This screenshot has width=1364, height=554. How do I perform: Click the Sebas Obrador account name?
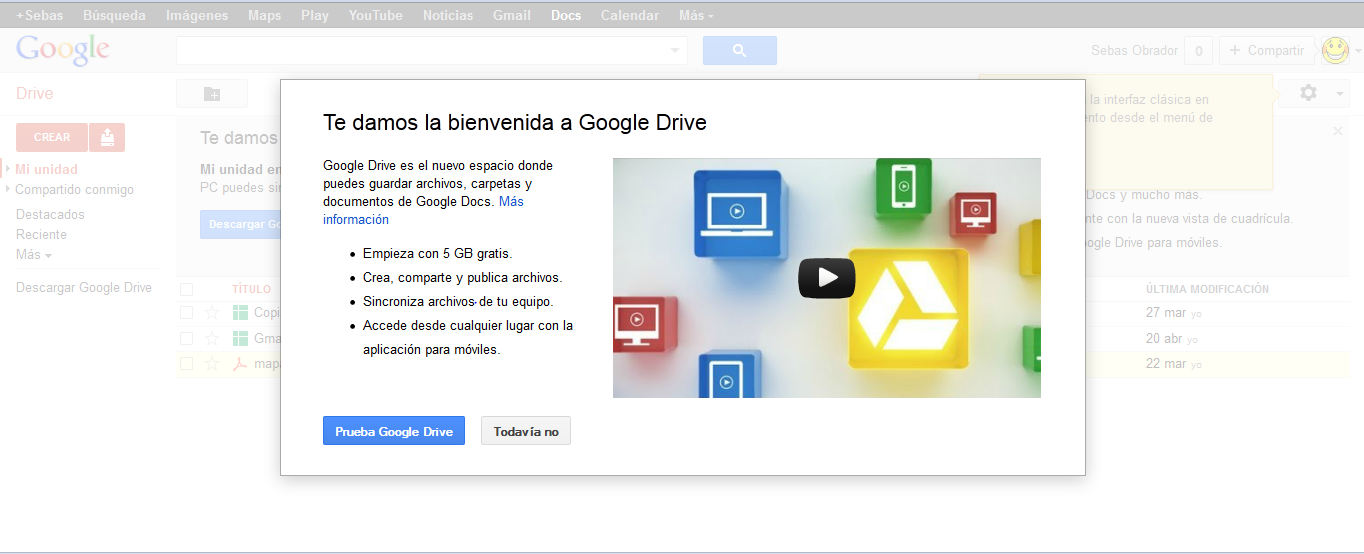[1134, 50]
